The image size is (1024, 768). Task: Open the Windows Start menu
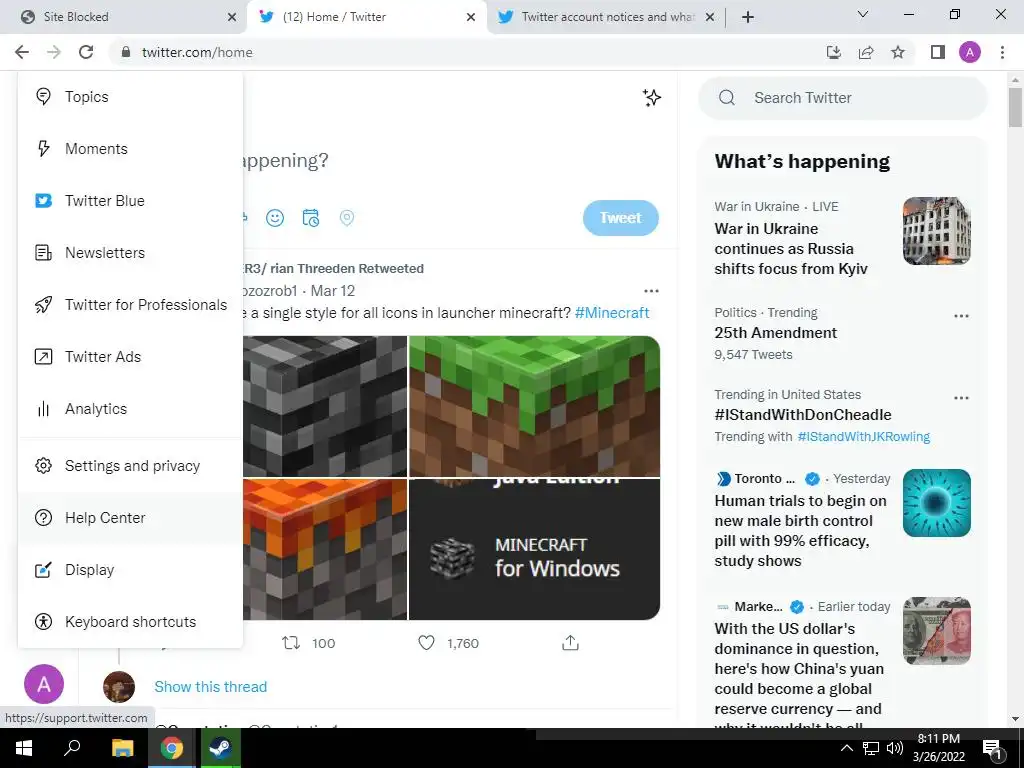24,748
